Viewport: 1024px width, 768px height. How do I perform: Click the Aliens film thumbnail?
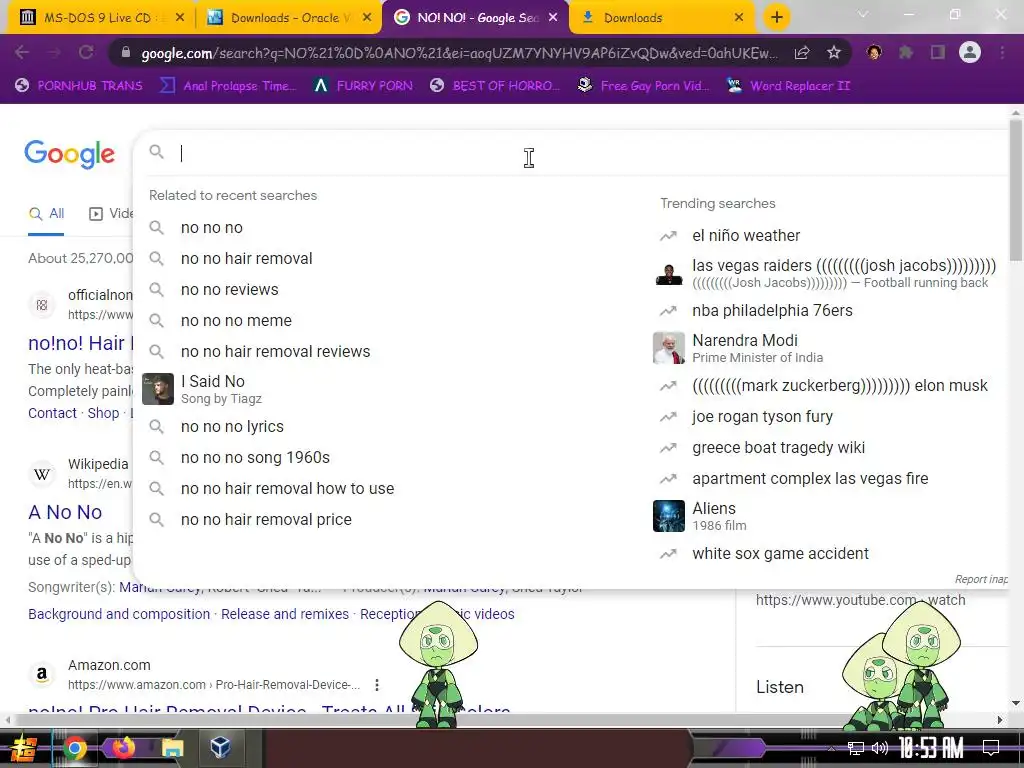669,516
